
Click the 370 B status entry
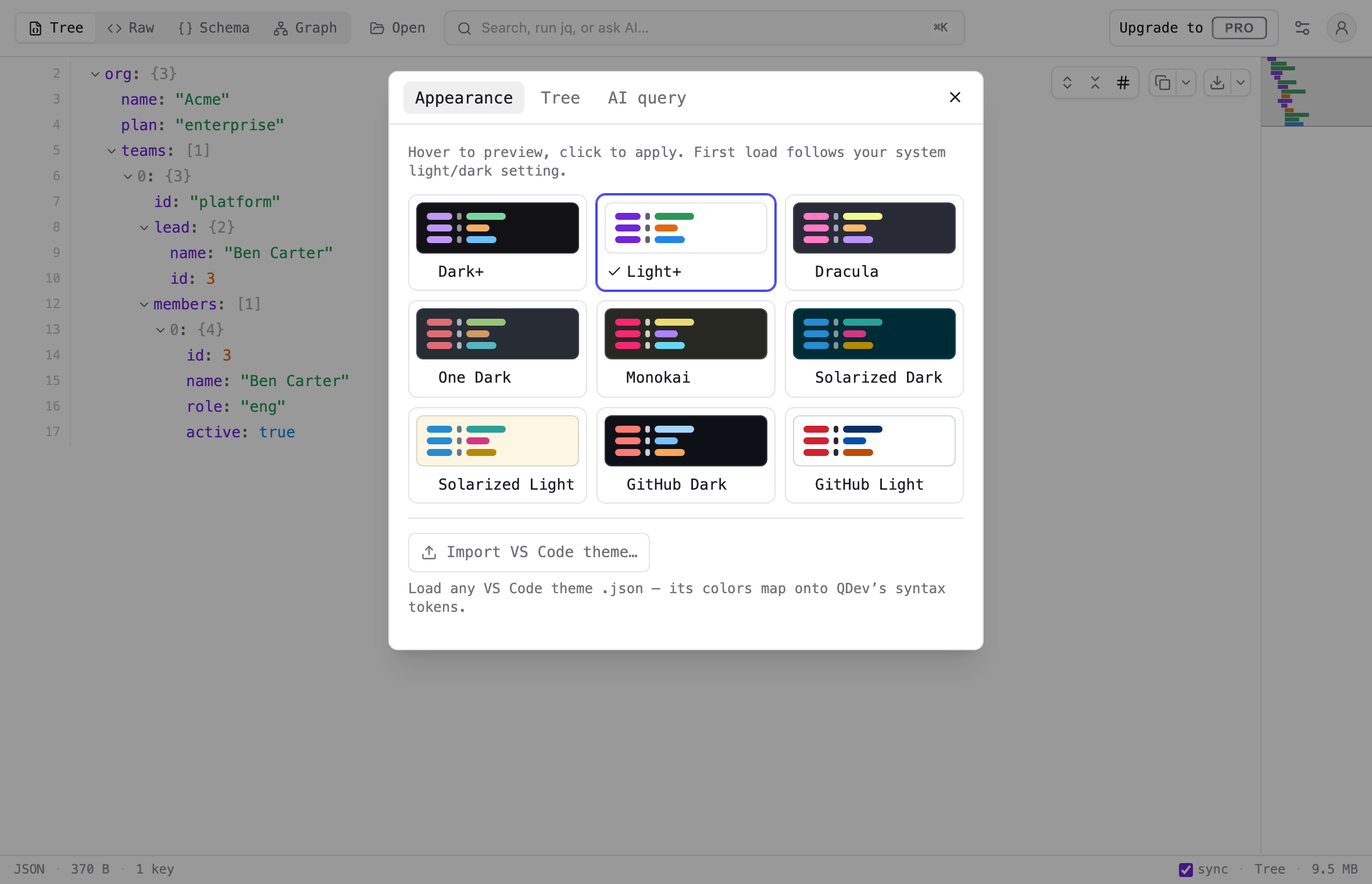[x=90, y=869]
